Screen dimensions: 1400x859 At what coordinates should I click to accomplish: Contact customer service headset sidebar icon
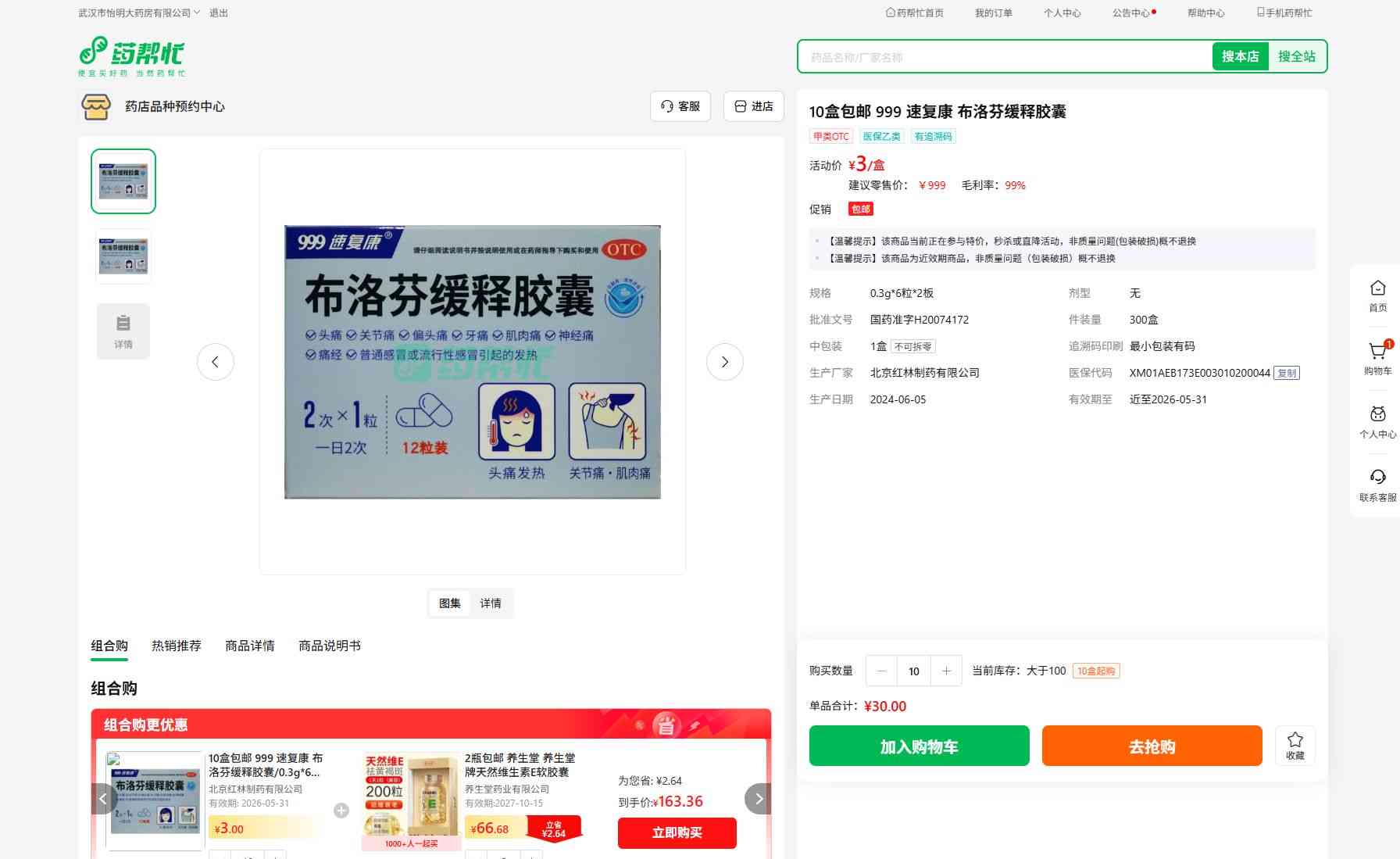coord(1377,485)
